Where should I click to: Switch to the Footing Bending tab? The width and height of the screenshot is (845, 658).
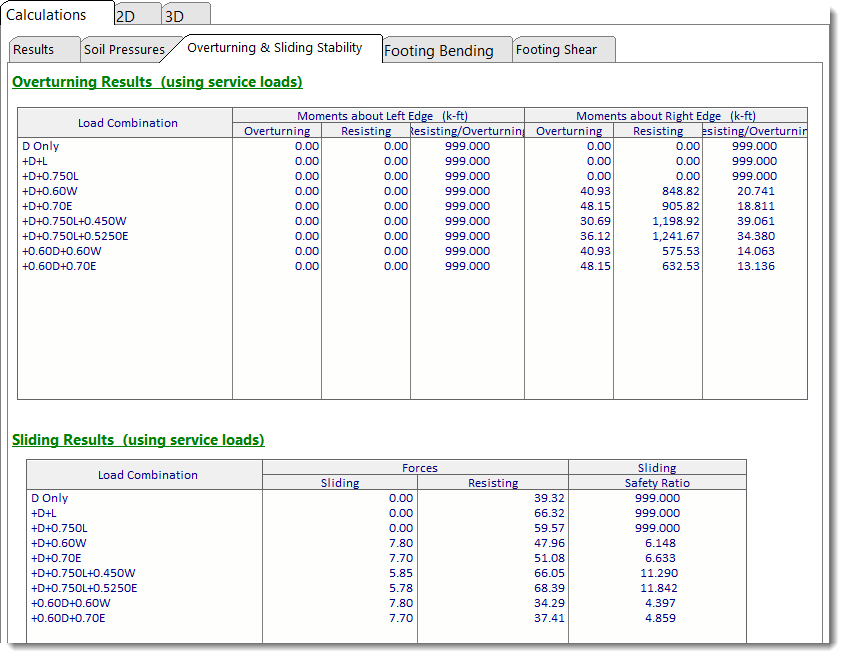[438, 51]
